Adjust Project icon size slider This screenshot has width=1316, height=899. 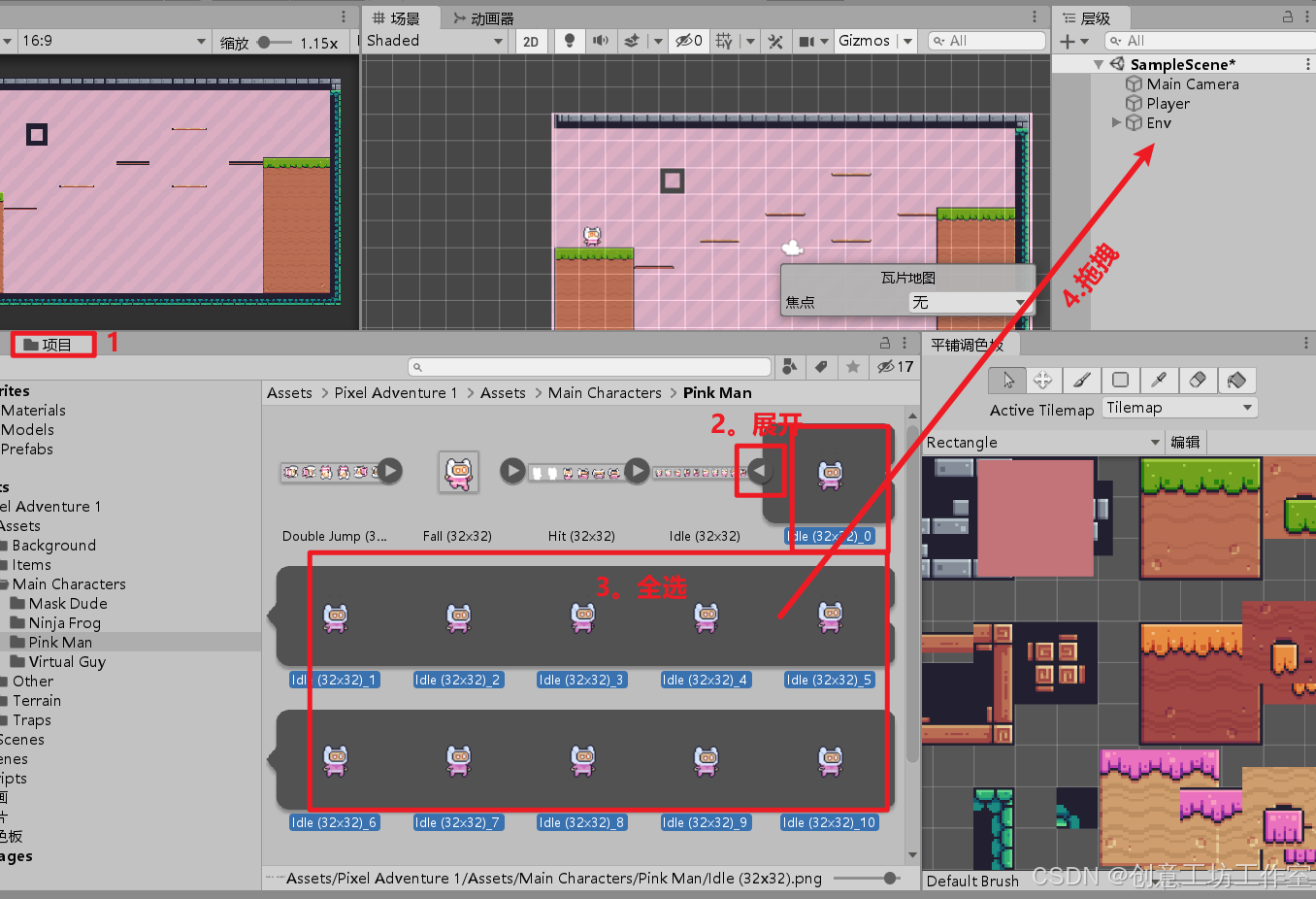pos(866,879)
